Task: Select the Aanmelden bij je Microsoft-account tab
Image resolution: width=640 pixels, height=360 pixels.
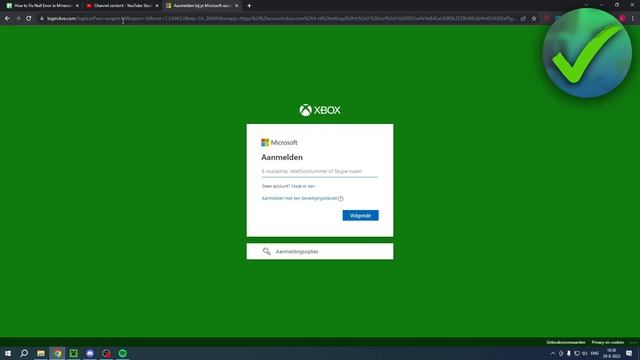Action: 202,6
